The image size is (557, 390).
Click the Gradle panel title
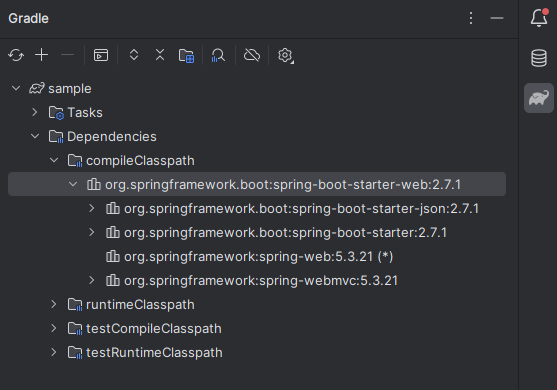point(28,18)
